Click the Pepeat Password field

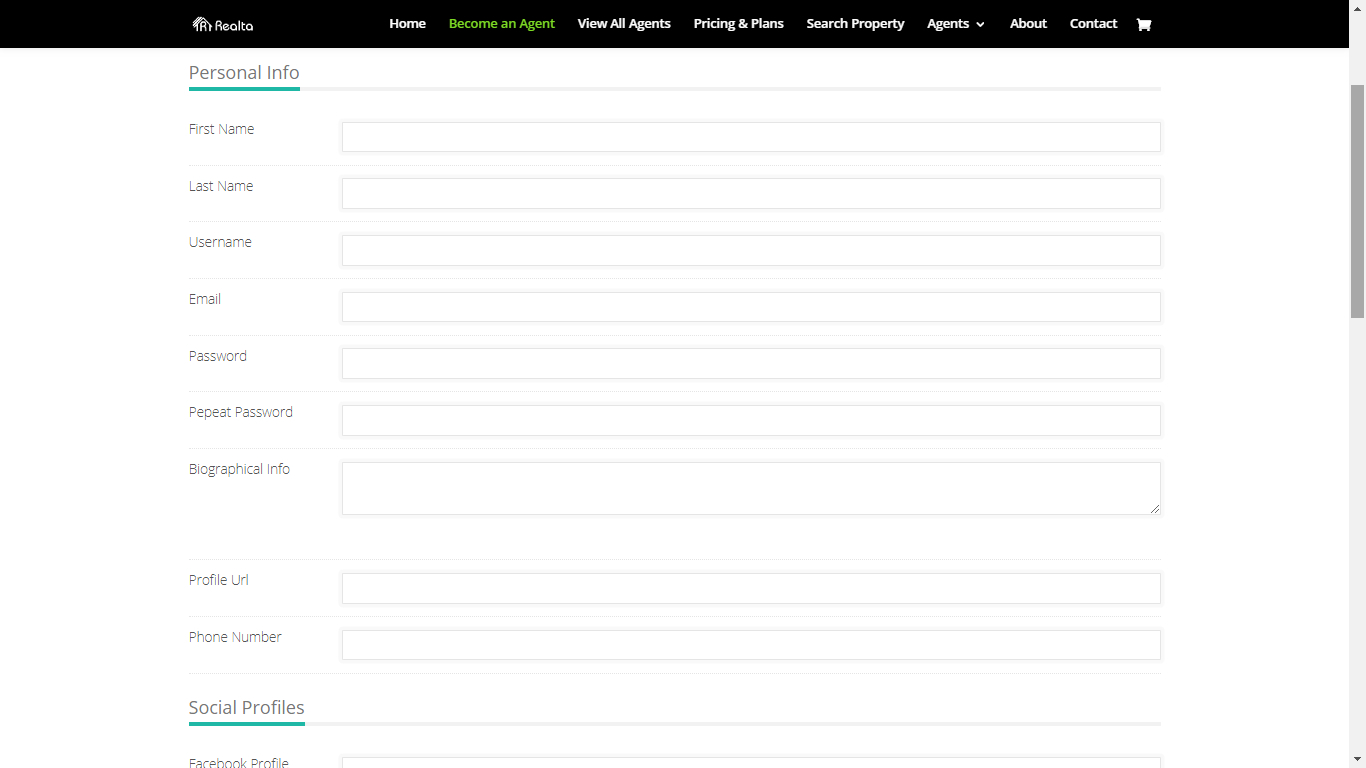pyautogui.click(x=750, y=420)
